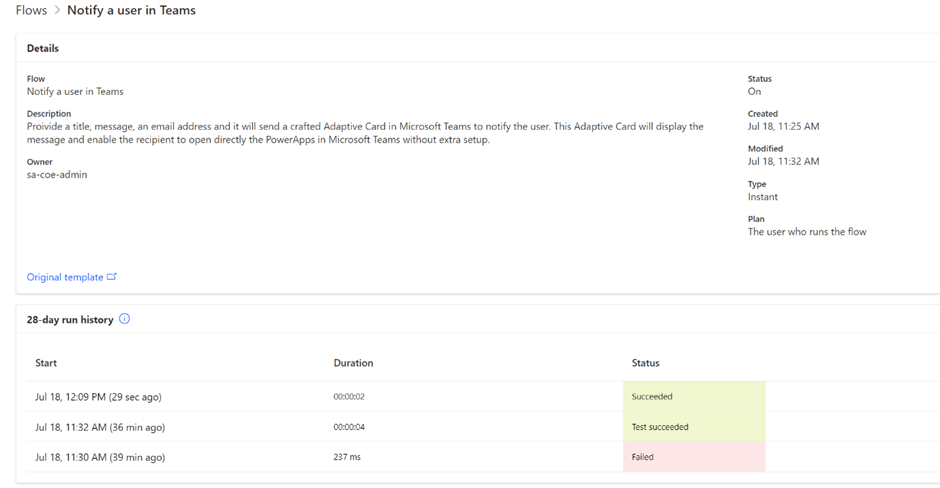The height and width of the screenshot is (488, 940).
Task: Select the owner name sa-coe-admin
Action: [57, 175]
